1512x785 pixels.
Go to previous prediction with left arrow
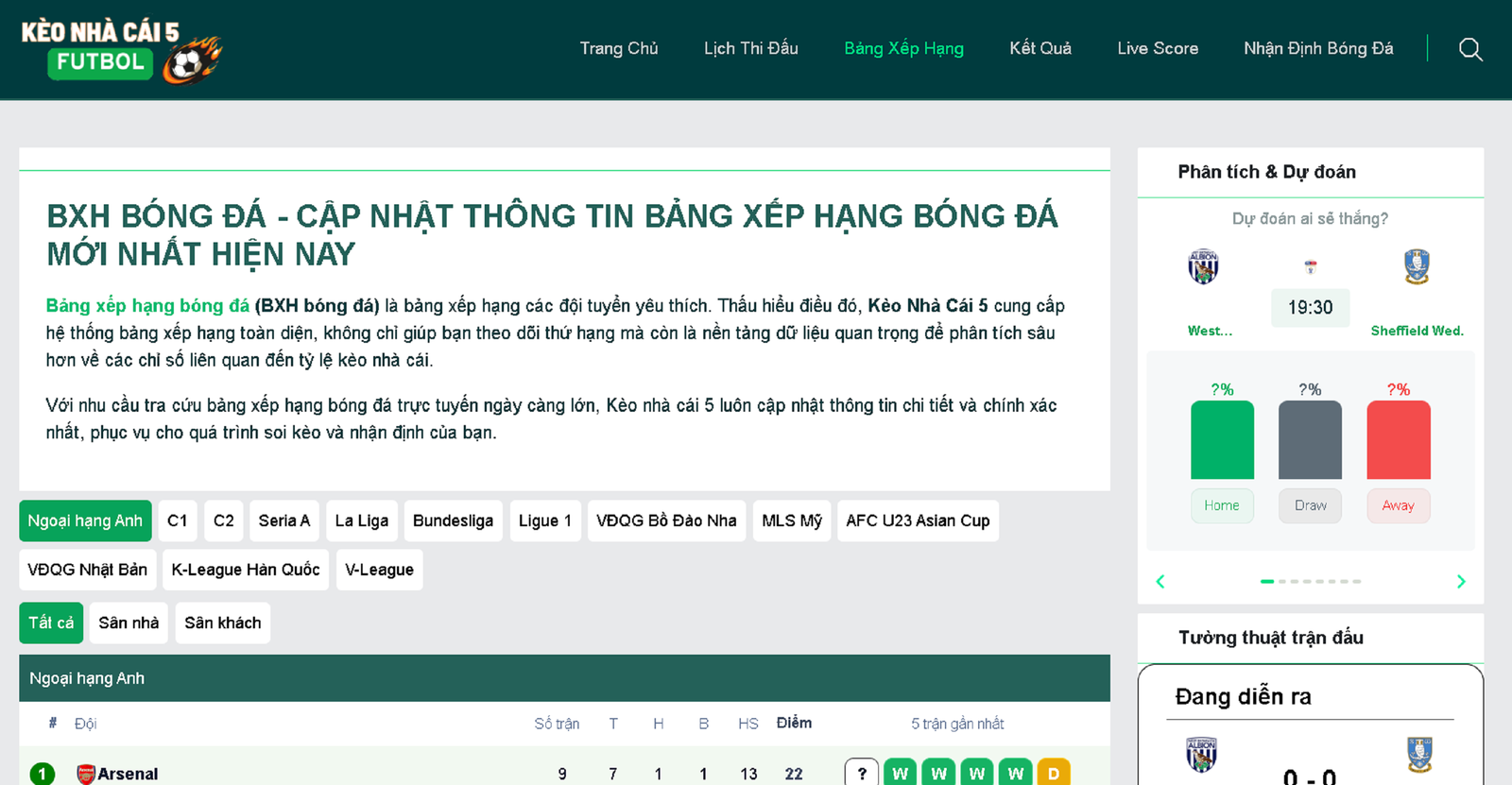[x=1160, y=582]
